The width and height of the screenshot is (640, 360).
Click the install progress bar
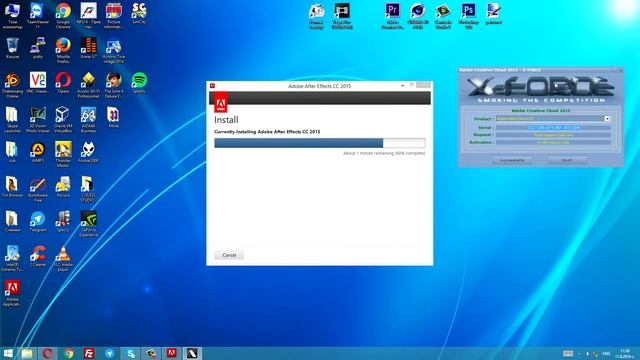point(320,143)
